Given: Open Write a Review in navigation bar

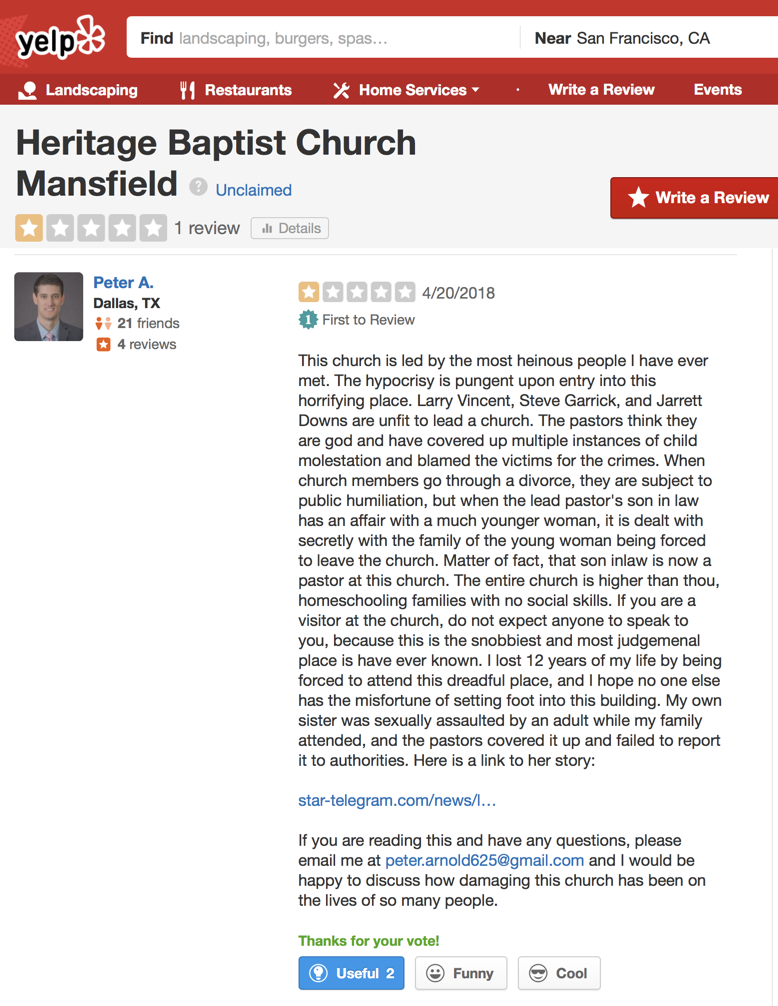Looking at the screenshot, I should [x=601, y=90].
